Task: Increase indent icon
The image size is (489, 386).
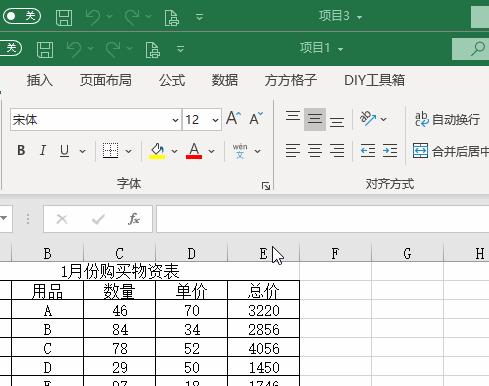Action: (x=390, y=151)
